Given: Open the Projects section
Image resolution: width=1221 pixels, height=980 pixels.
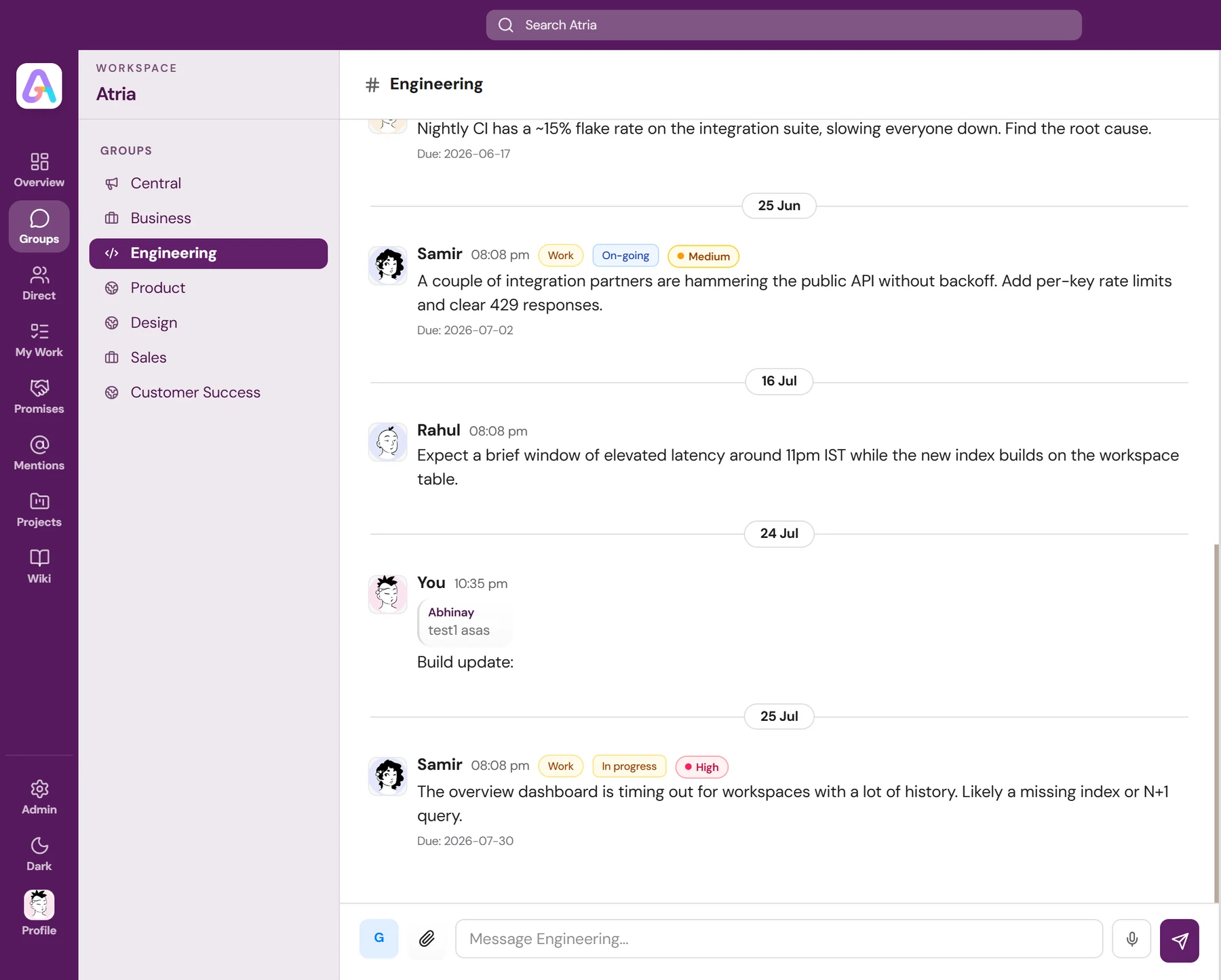Looking at the screenshot, I should 39,509.
